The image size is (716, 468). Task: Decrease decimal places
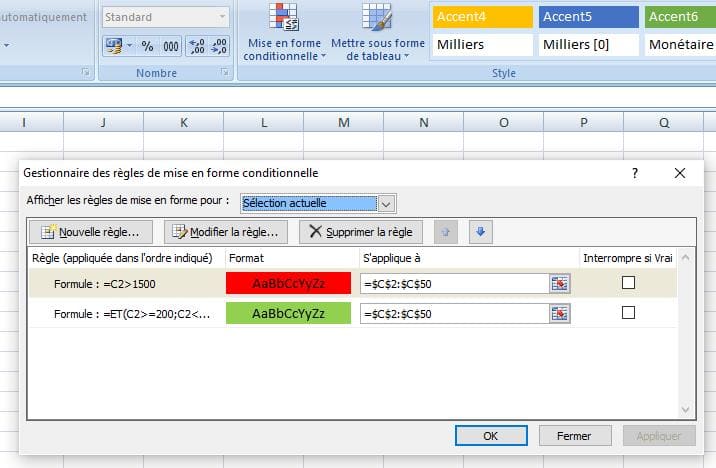click(x=219, y=46)
